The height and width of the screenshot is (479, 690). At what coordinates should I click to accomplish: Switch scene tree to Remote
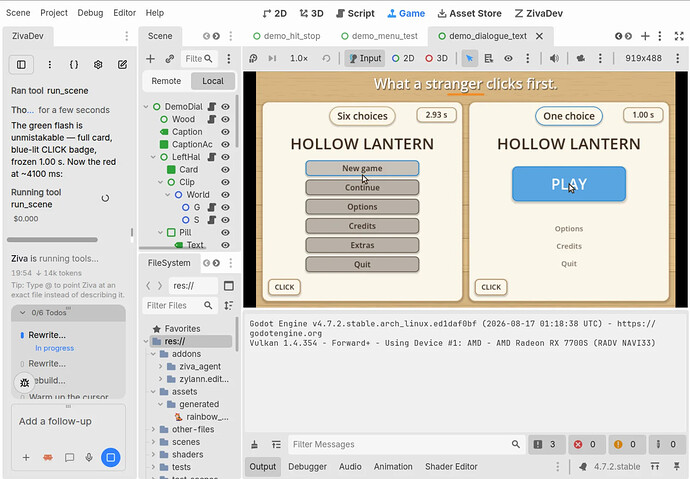pyautogui.click(x=166, y=81)
